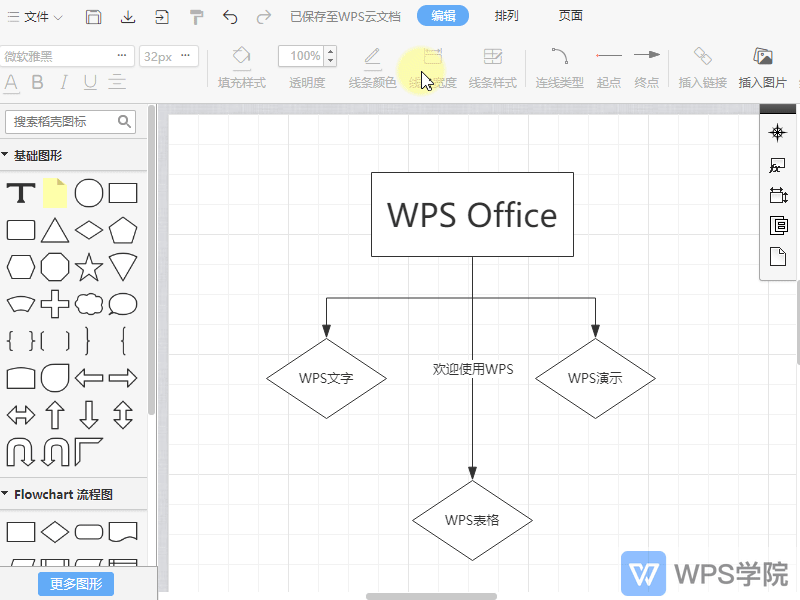Click the 欢迎使用WPS connector label
The image size is (800, 600).
pyautogui.click(x=473, y=369)
